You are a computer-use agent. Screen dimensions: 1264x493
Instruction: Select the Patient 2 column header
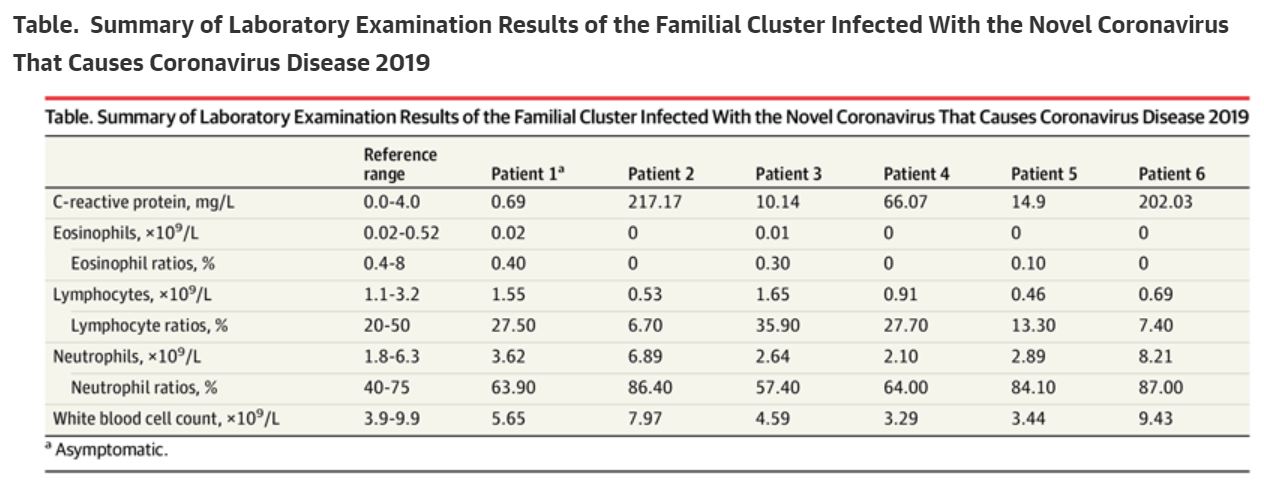(x=661, y=174)
